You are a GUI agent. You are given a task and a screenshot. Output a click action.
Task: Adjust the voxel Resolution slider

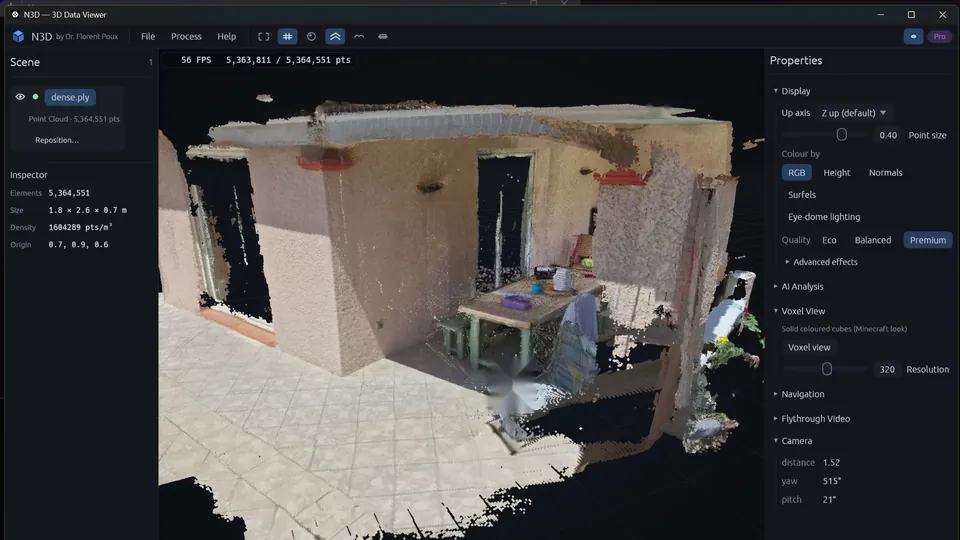pyautogui.click(x=825, y=369)
